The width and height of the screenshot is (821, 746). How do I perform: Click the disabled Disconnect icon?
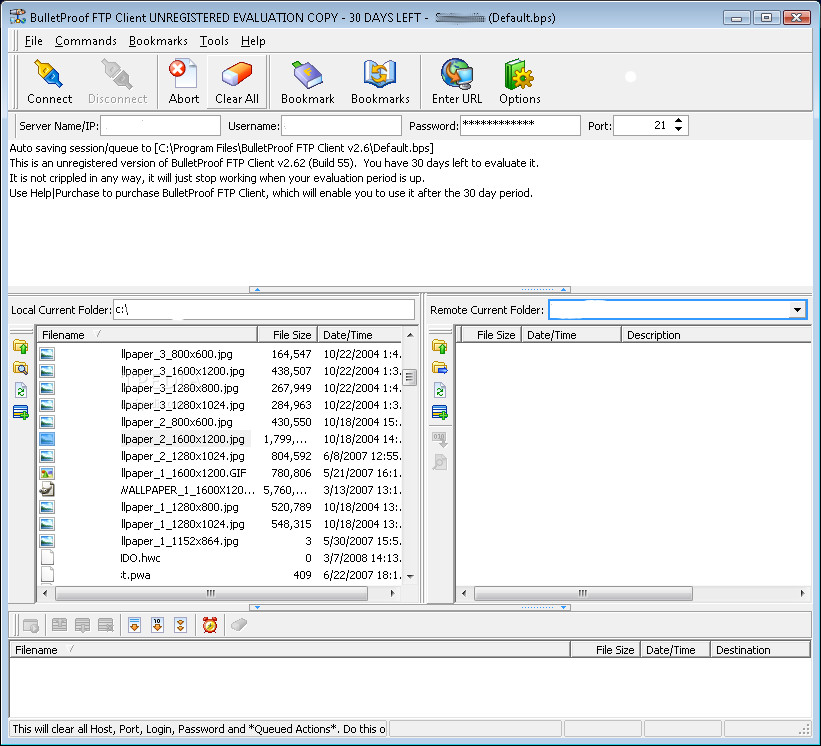tap(117, 74)
